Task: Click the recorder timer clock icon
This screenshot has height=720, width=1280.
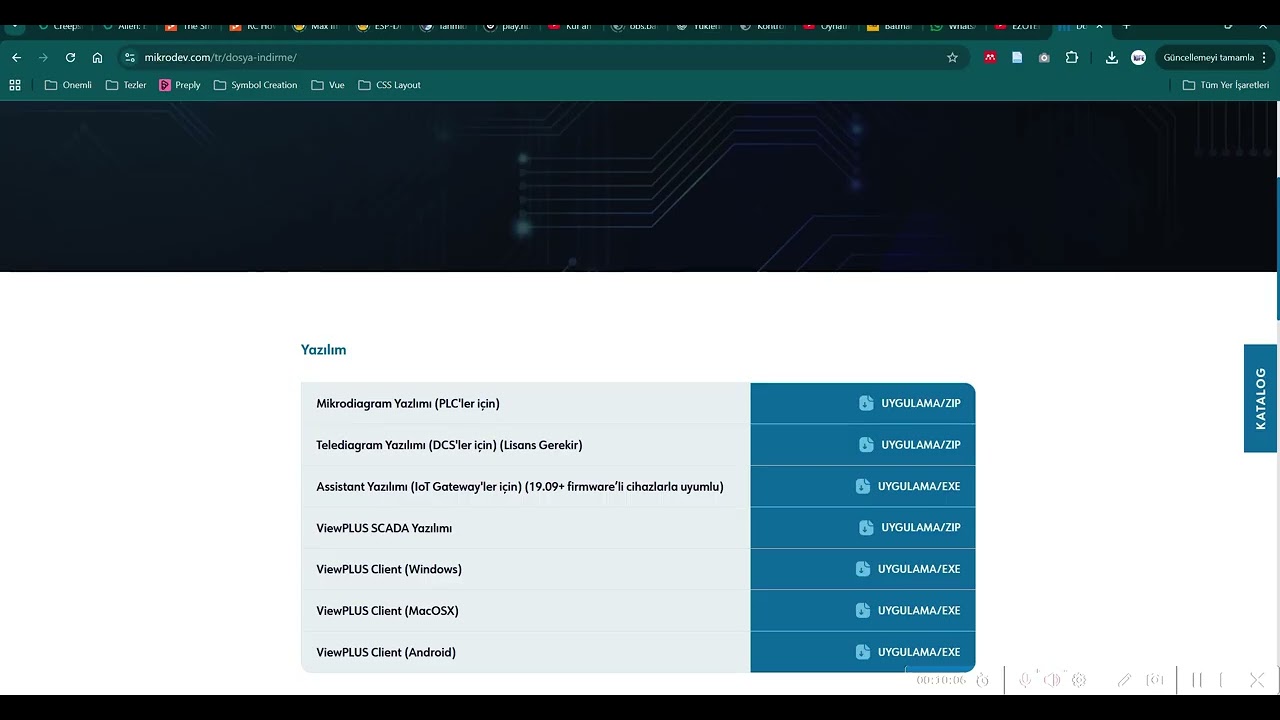Action: pyautogui.click(x=982, y=680)
